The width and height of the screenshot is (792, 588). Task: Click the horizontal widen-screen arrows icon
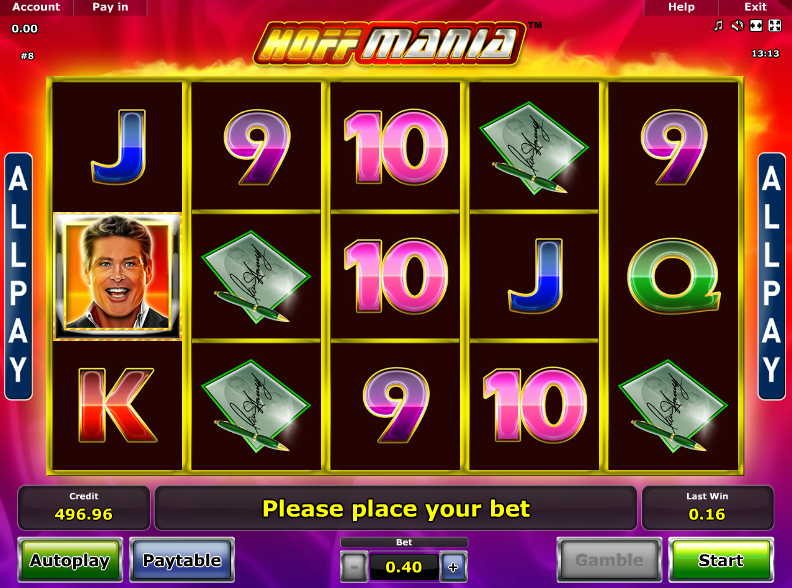click(756, 25)
